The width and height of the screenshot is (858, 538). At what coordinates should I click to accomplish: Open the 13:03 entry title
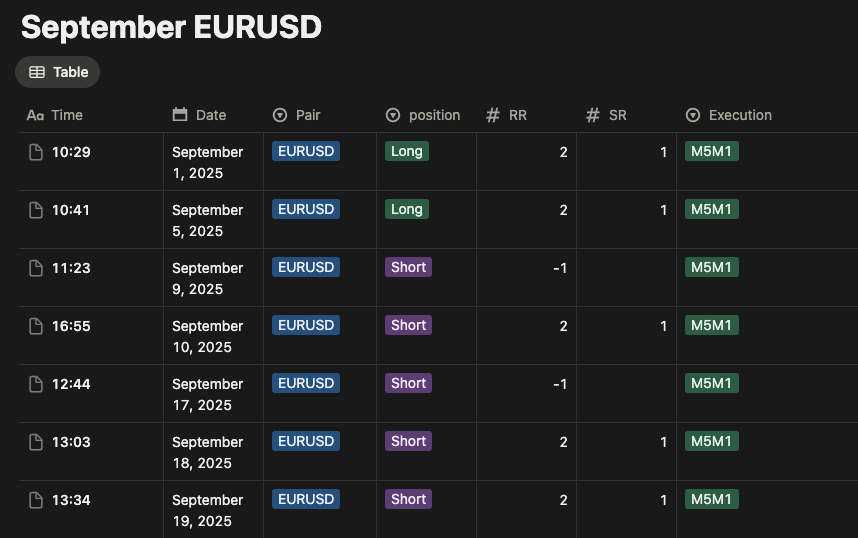point(71,442)
